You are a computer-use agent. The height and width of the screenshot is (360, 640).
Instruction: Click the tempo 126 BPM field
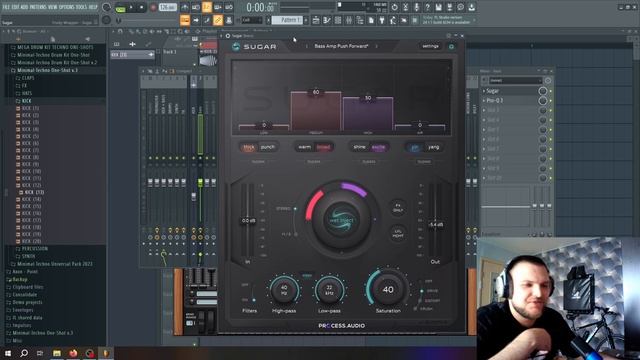(x=168, y=7)
